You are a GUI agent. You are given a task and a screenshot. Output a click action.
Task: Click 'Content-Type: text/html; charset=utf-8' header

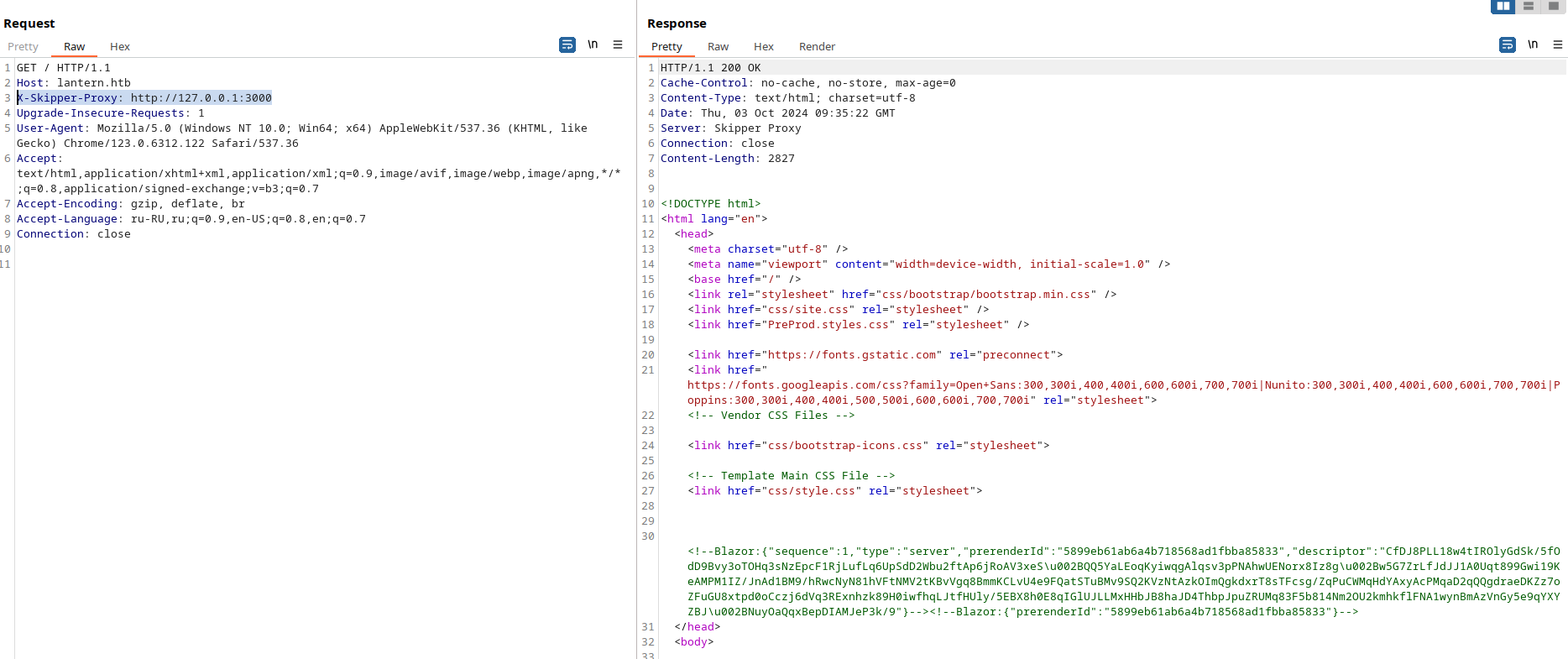[788, 98]
